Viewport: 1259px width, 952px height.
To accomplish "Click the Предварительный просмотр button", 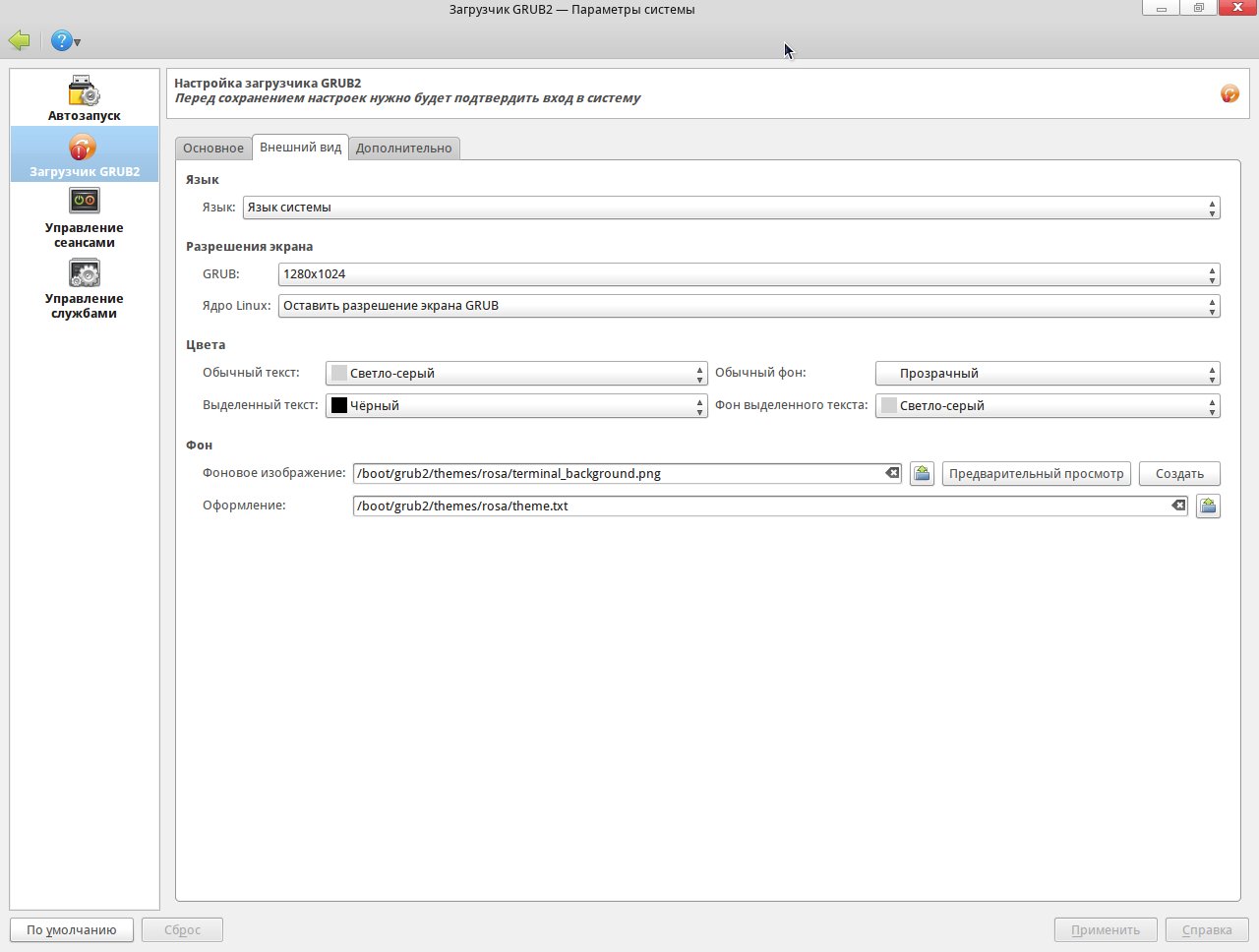I will pos(1036,474).
